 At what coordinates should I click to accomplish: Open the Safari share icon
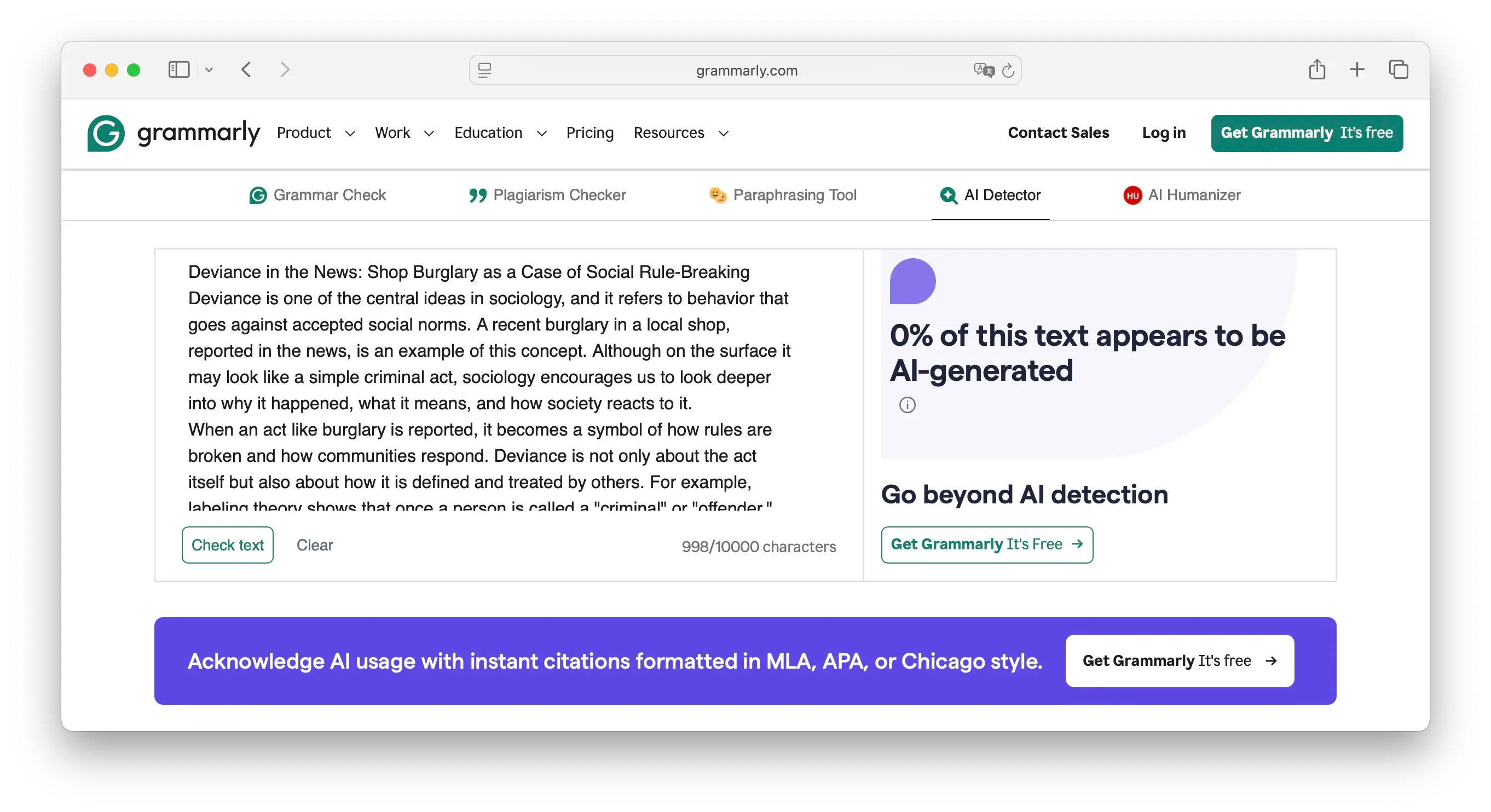coord(1317,69)
